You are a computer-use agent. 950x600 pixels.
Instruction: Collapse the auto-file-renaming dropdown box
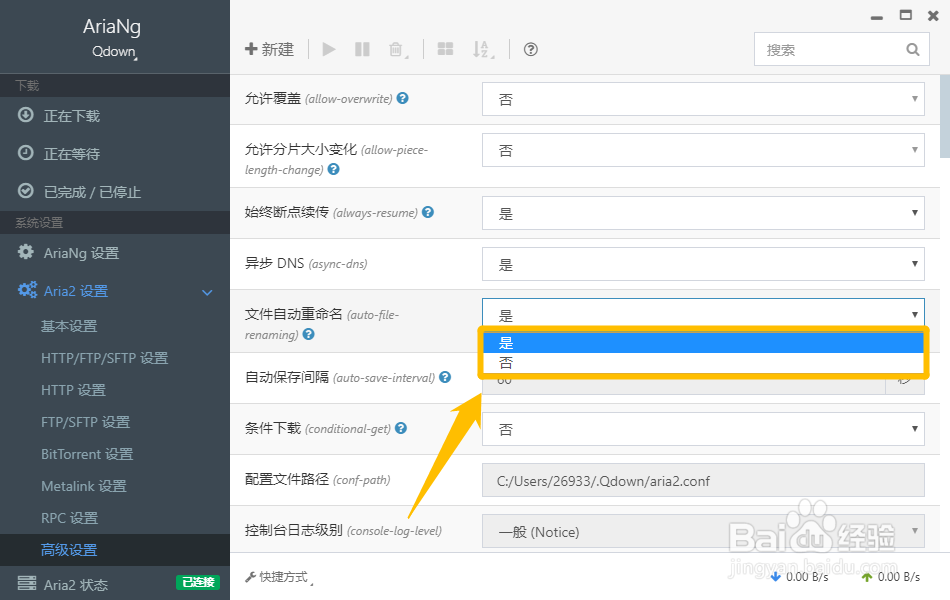(x=703, y=313)
